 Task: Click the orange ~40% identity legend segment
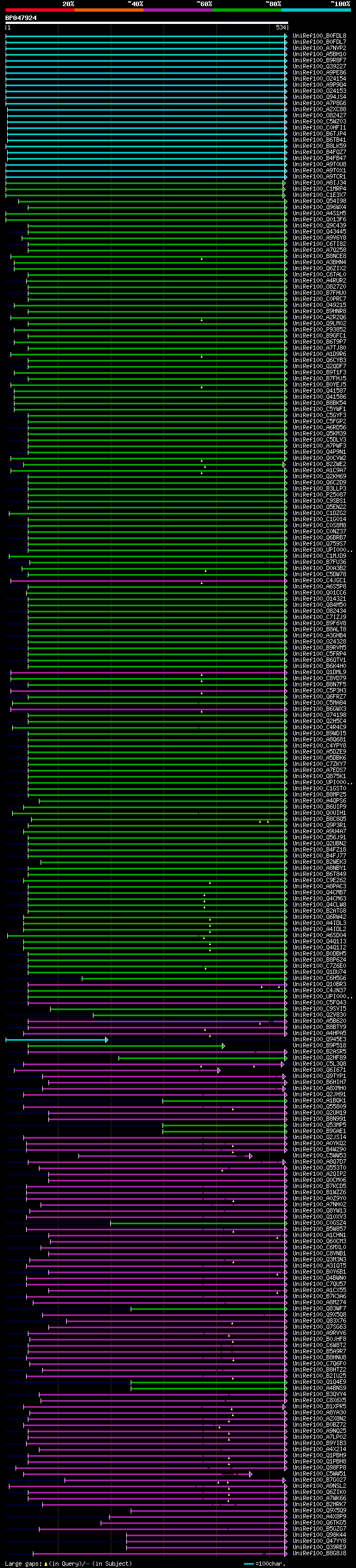pyautogui.click(x=109, y=10)
